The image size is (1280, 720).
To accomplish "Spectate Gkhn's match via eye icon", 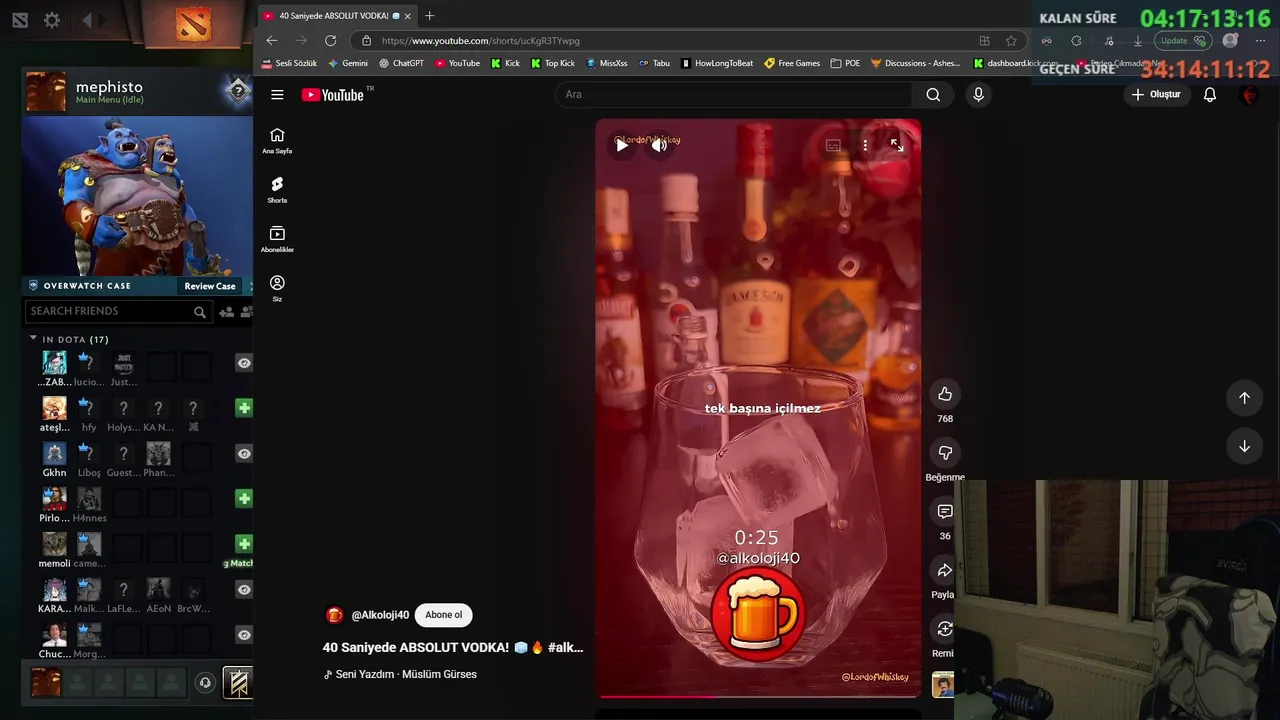I will (244, 453).
